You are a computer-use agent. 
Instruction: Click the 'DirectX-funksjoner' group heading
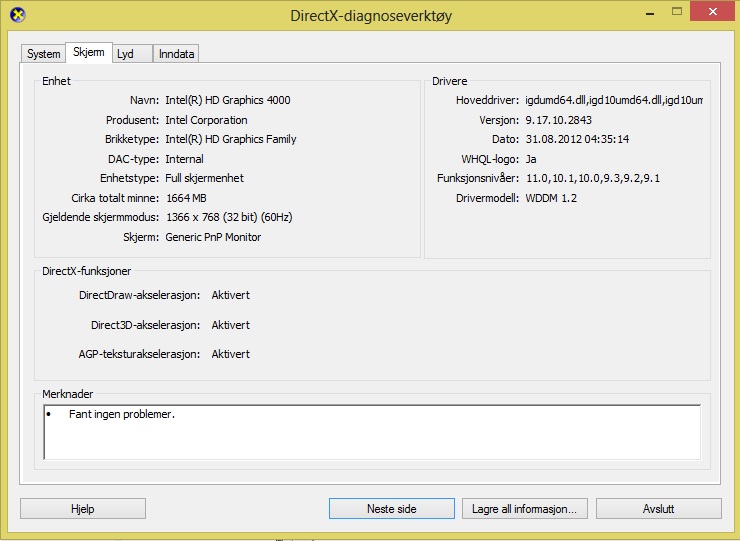tap(87, 271)
